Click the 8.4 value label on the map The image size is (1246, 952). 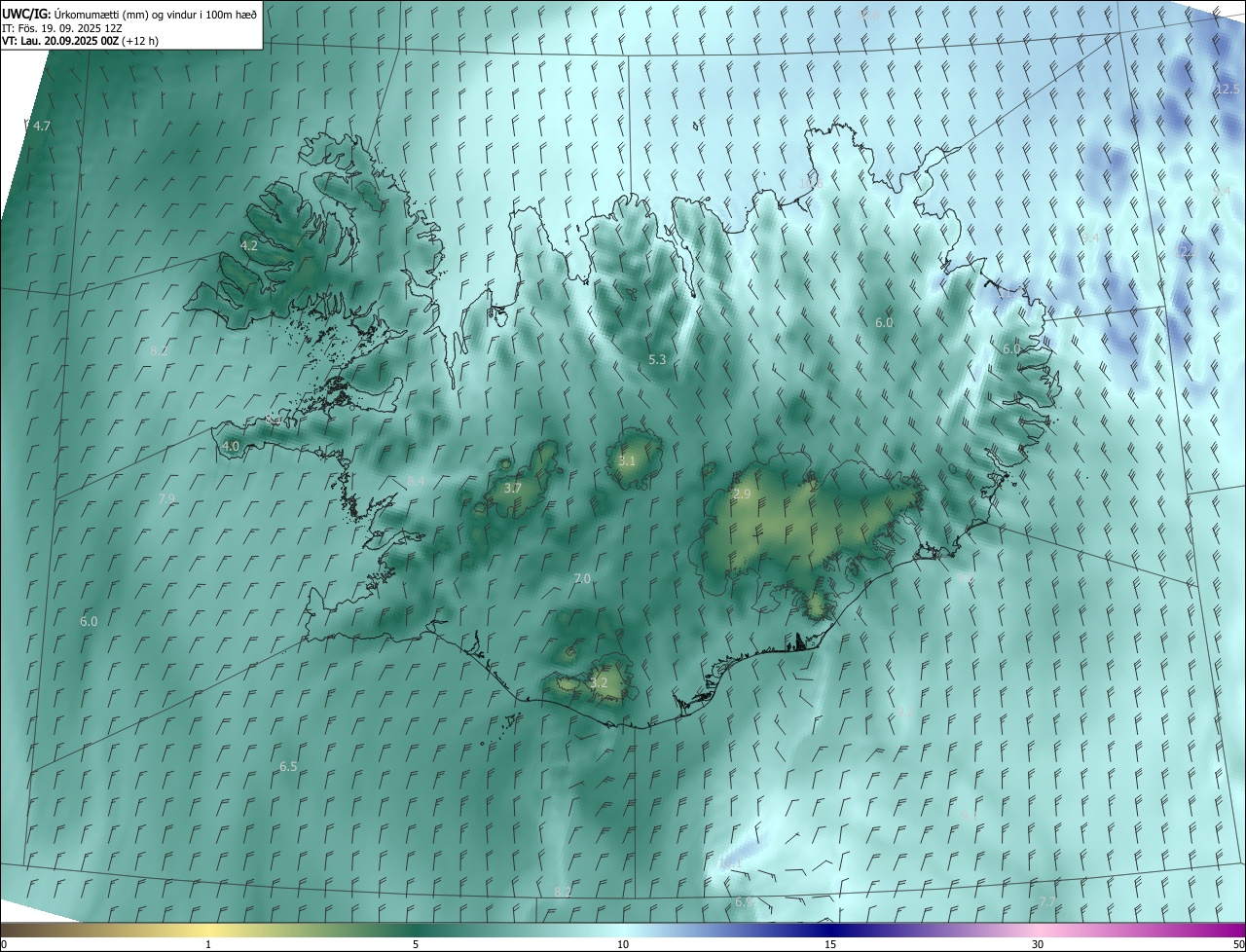coord(416,482)
